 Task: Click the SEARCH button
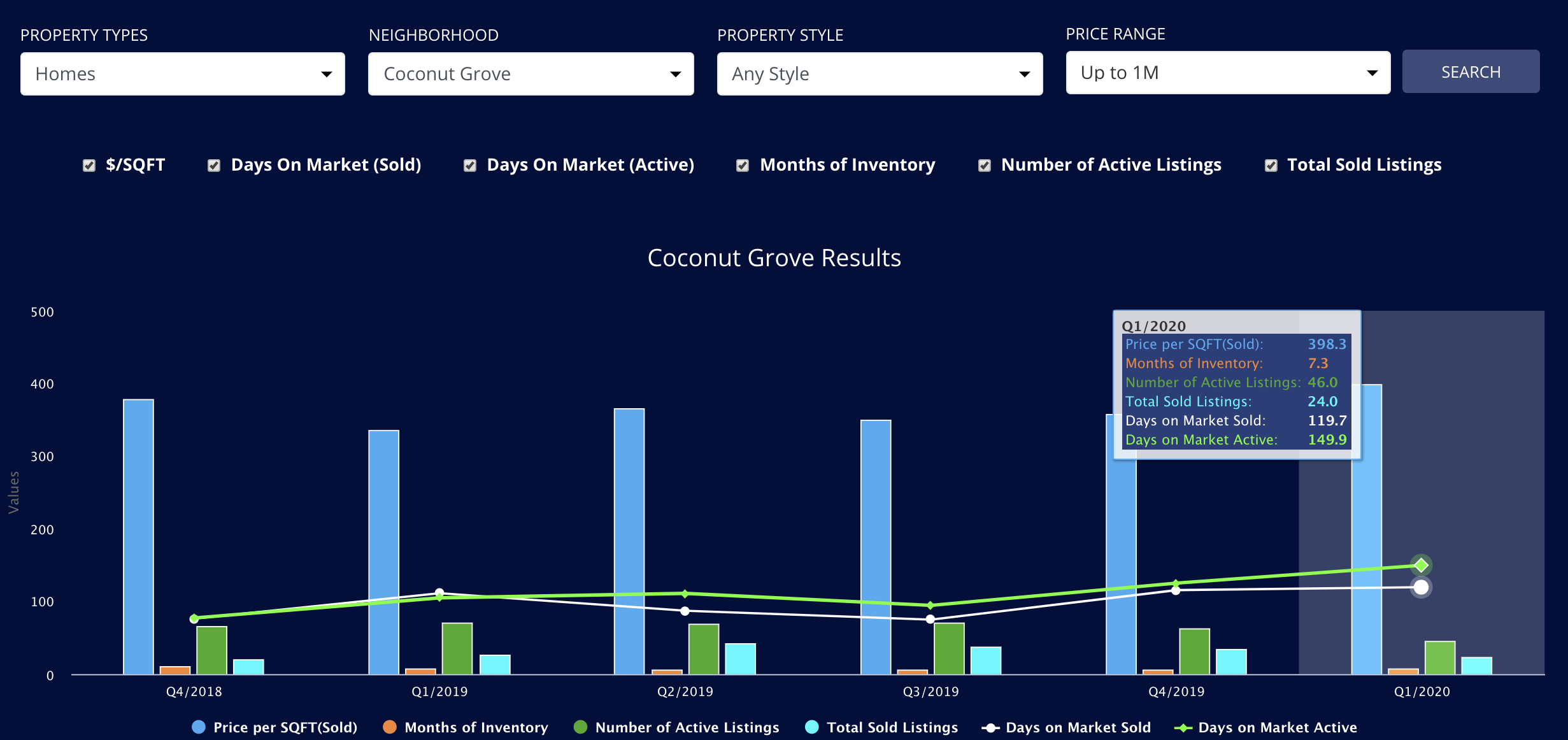pyautogui.click(x=1471, y=72)
